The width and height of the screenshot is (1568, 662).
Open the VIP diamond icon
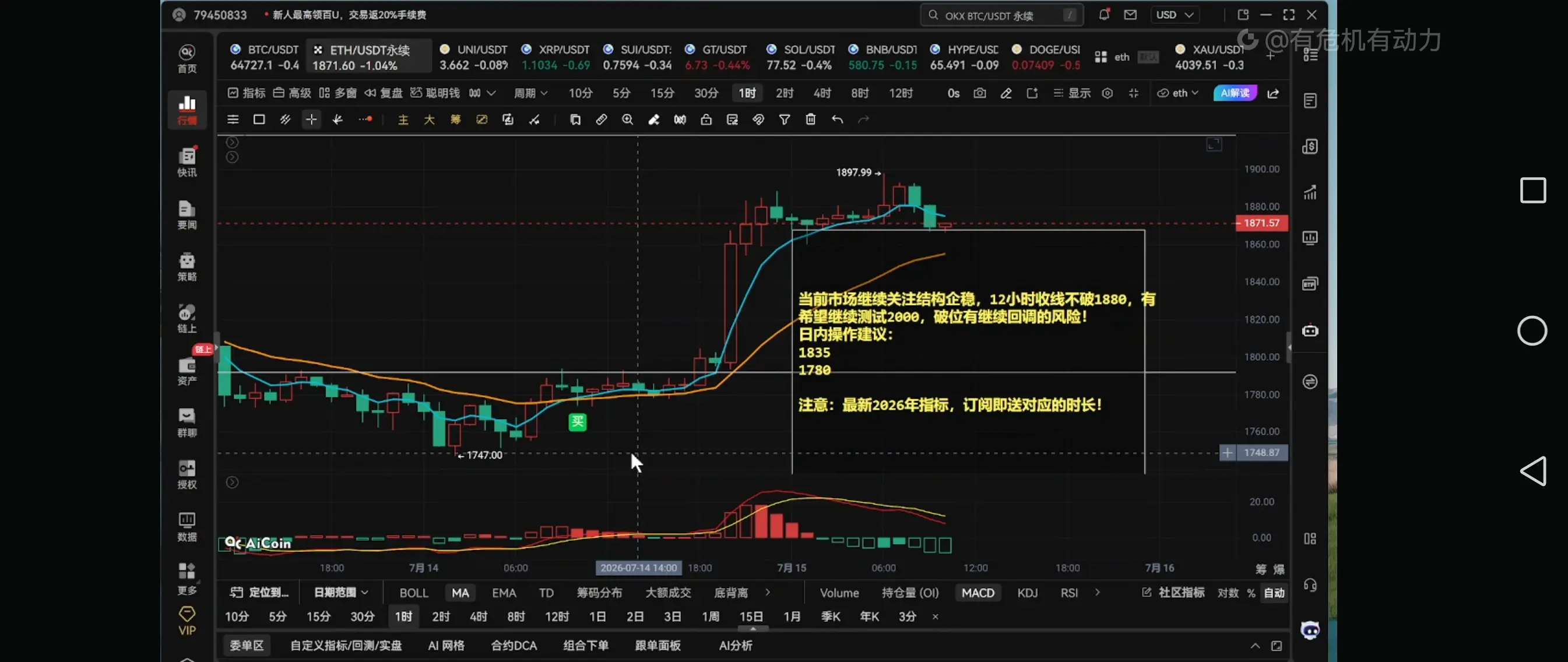click(x=187, y=621)
